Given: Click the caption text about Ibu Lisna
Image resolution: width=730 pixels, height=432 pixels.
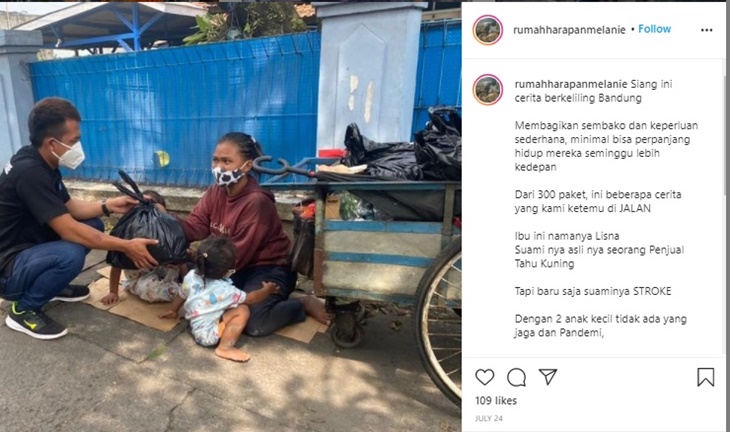Looking at the screenshot, I should [x=599, y=250].
